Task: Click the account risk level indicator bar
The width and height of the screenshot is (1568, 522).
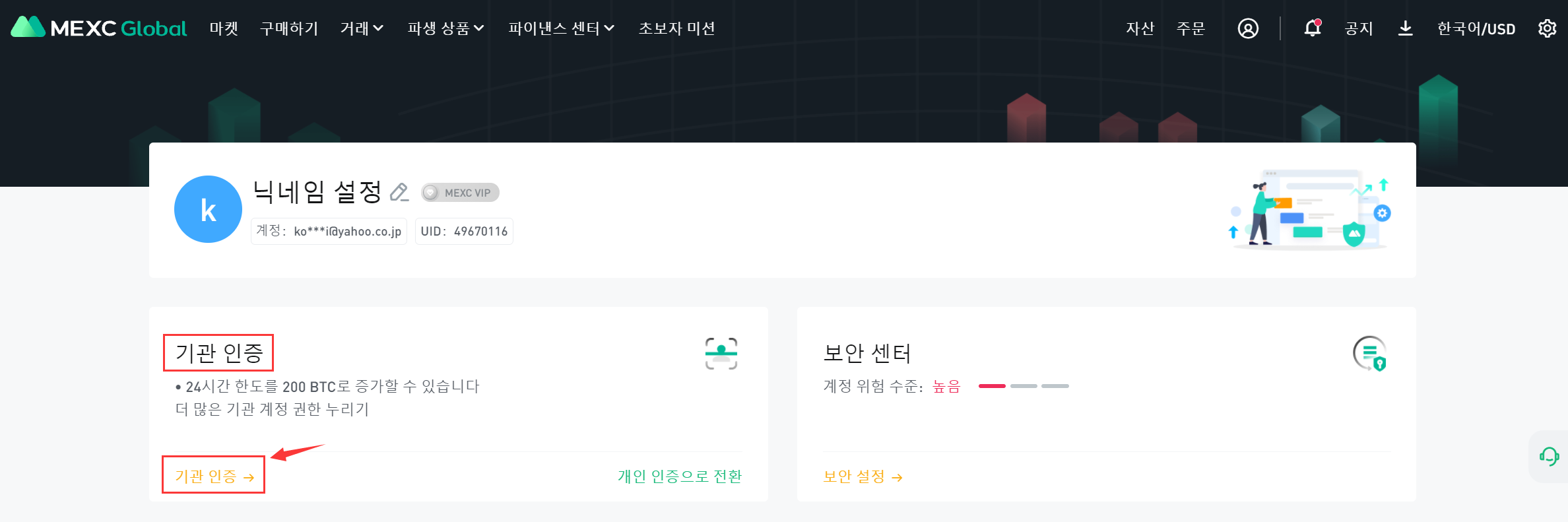Action: [1023, 386]
